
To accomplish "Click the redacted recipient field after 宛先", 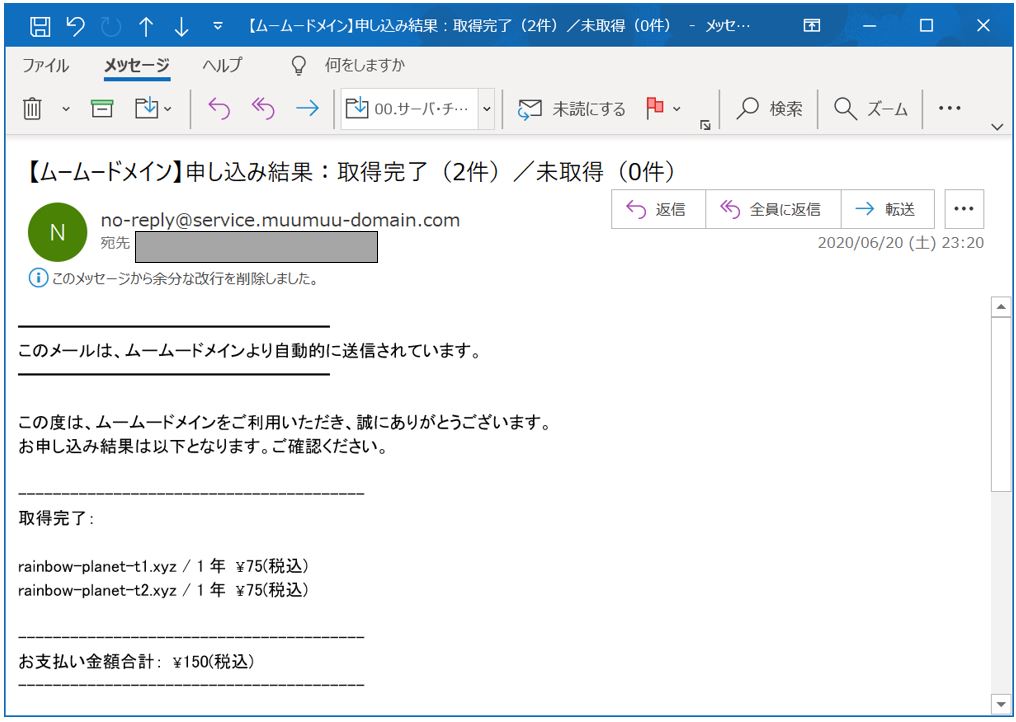I will [256, 247].
